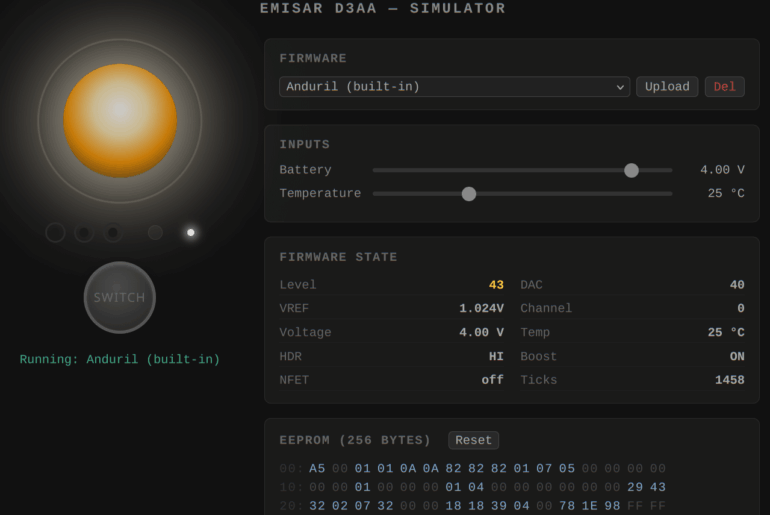
Task: Click the Channel value 0
Action: (741, 308)
